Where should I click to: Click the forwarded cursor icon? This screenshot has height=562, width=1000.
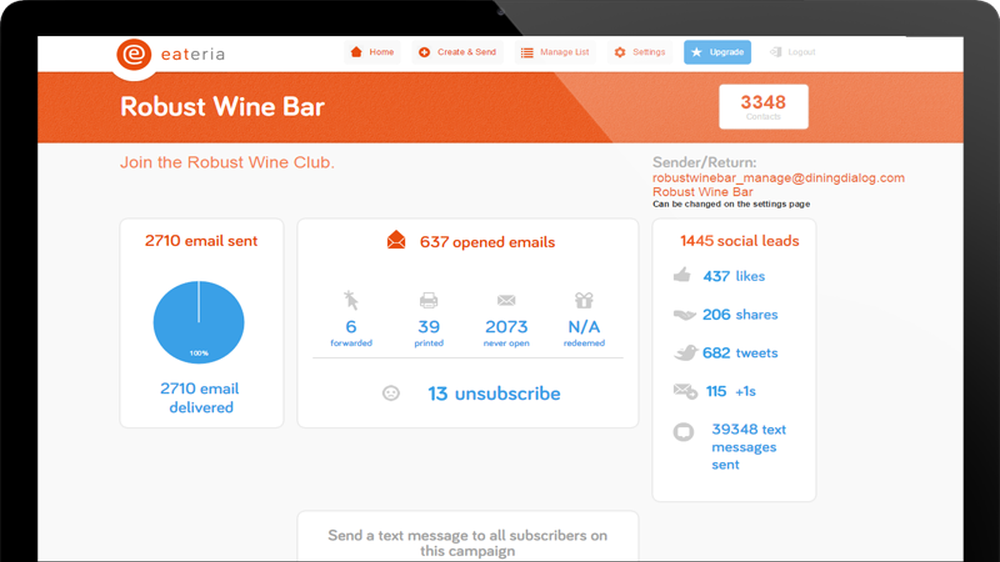pyautogui.click(x=351, y=300)
